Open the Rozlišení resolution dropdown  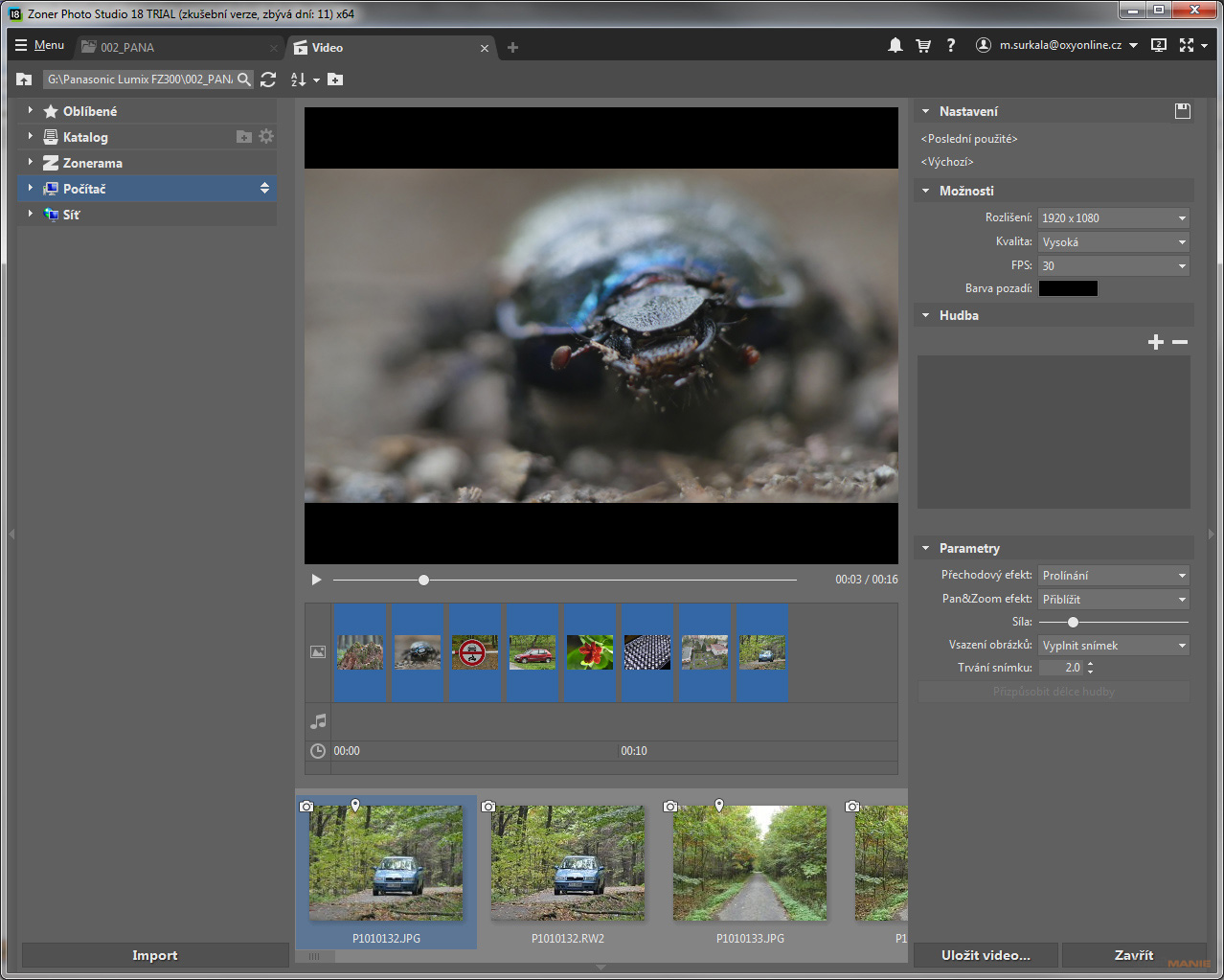(x=1114, y=218)
